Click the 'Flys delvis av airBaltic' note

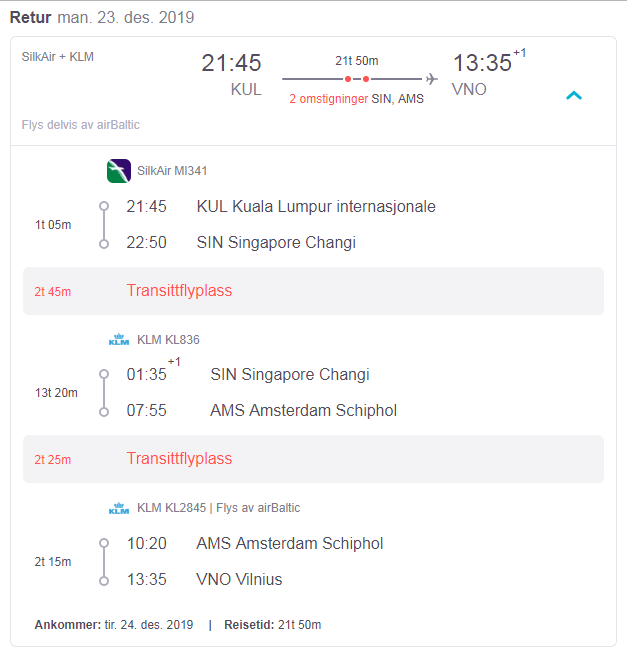point(81,125)
